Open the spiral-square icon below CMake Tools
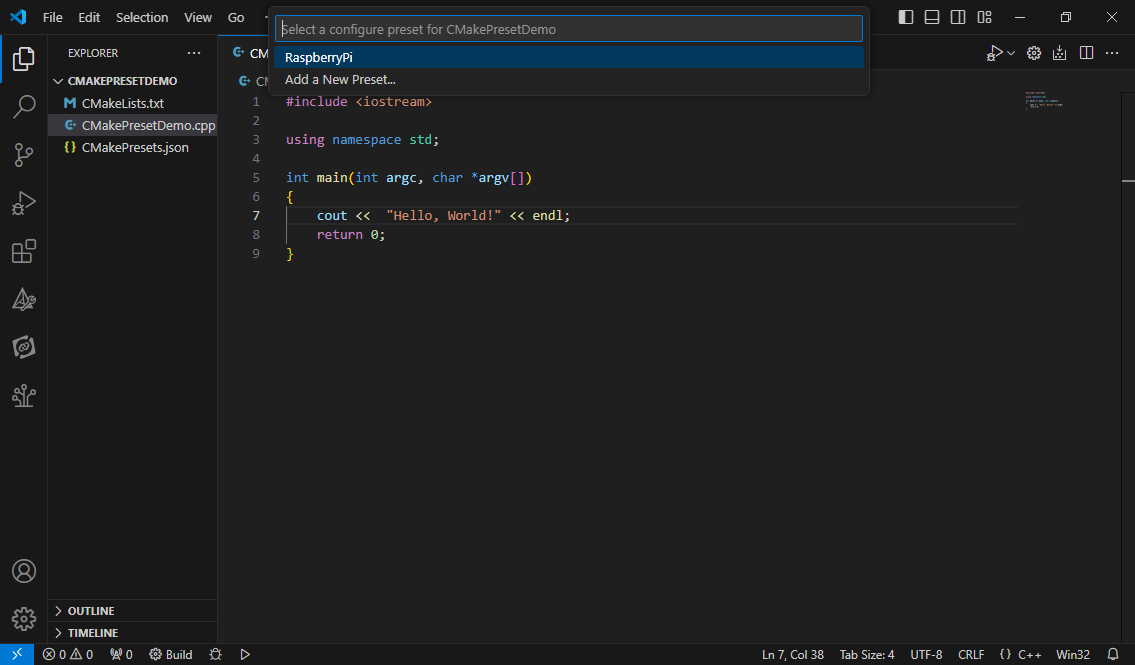The width and height of the screenshot is (1135, 665). tap(23, 347)
